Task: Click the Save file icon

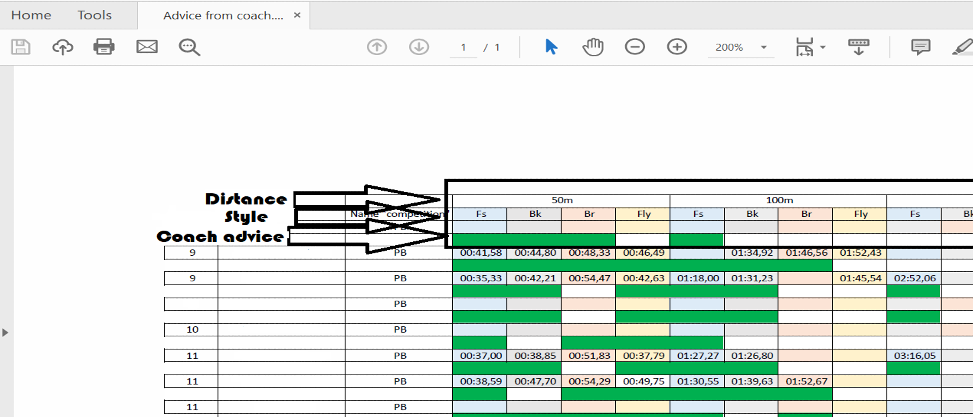Action: 20,47
